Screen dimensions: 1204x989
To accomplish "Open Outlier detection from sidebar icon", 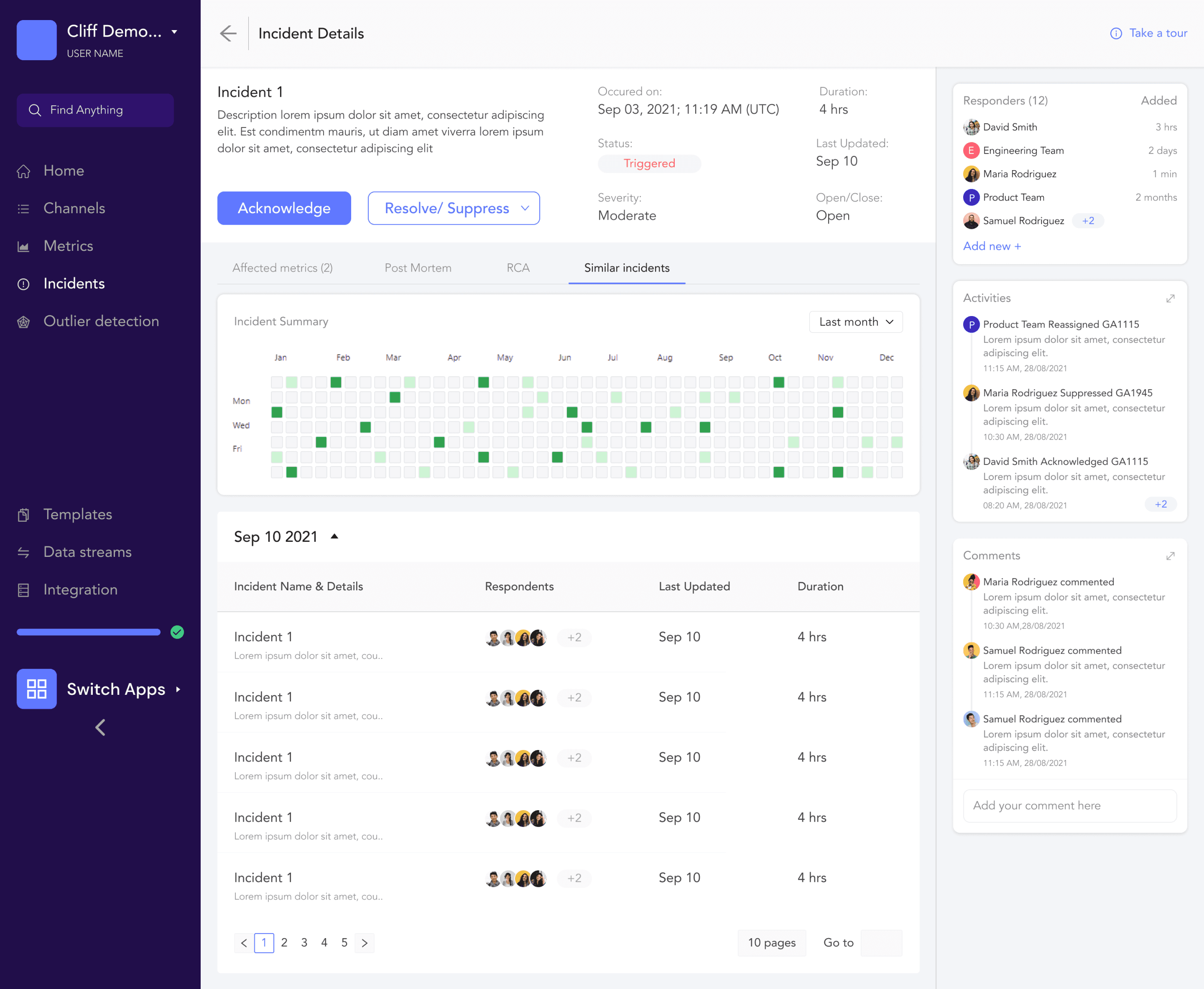I will pos(23,321).
